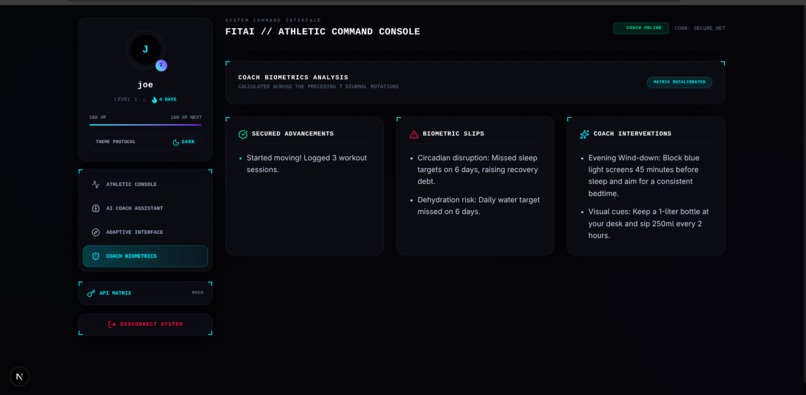The height and width of the screenshot is (395, 806).
Task: Click the Coach Interventions heading
Action: point(632,134)
